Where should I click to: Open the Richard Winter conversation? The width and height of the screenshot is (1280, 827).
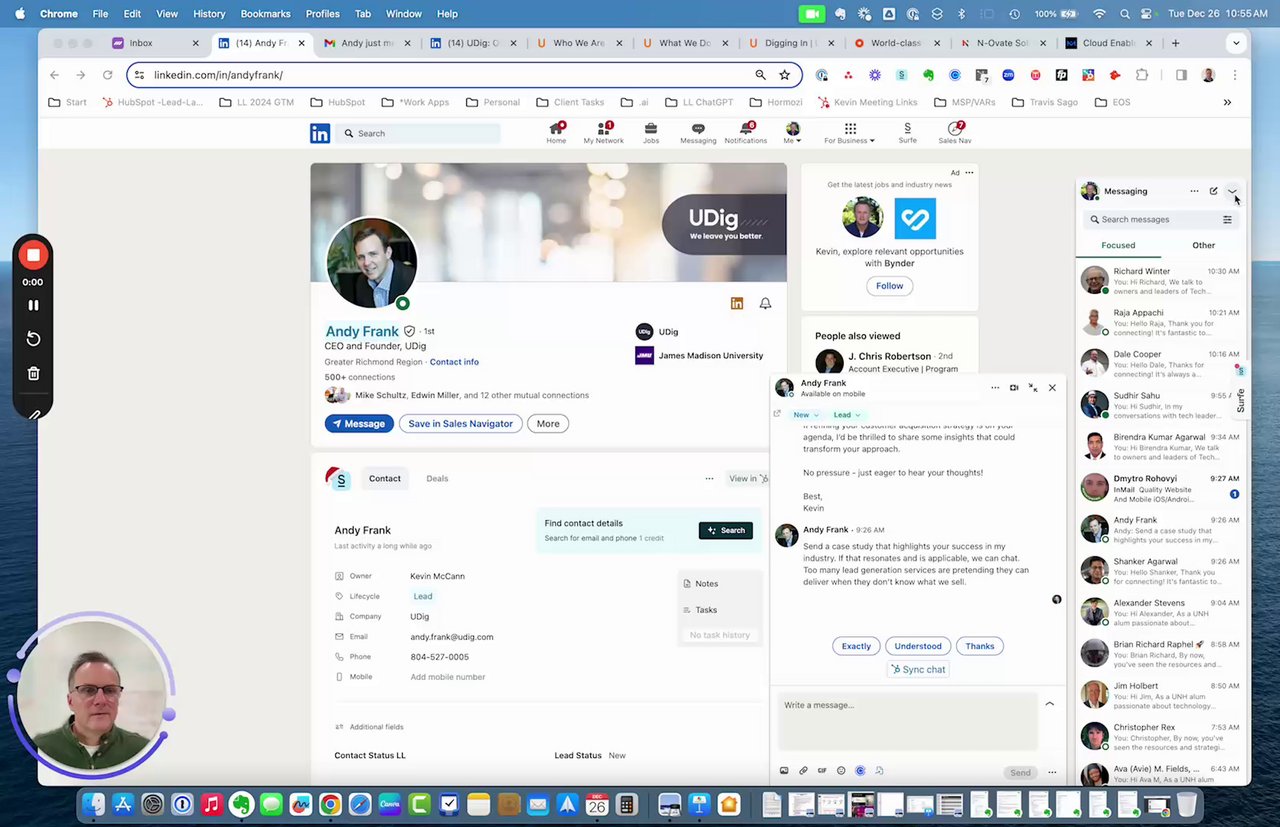1160,281
